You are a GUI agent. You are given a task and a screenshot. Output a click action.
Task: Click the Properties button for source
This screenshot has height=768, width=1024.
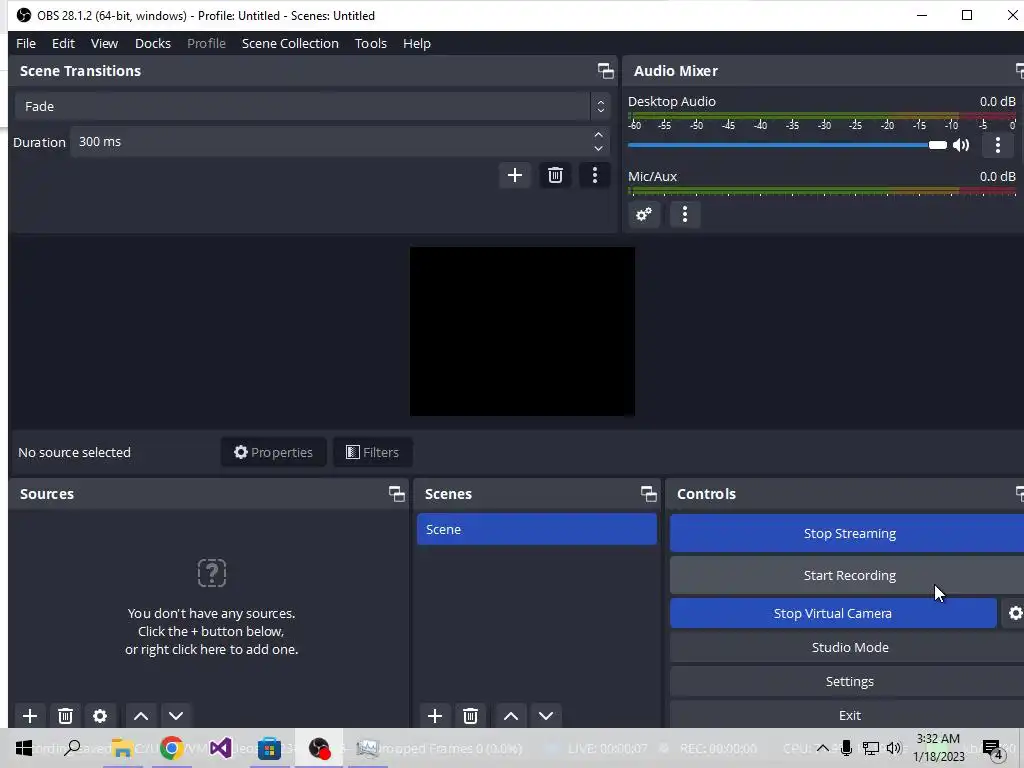[274, 452]
